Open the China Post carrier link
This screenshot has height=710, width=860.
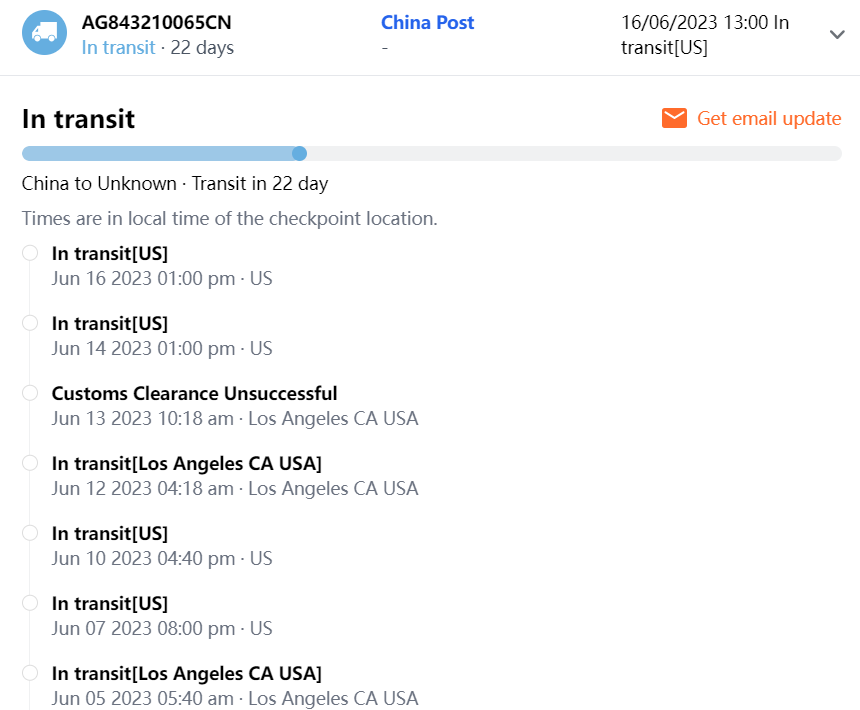pos(428,22)
